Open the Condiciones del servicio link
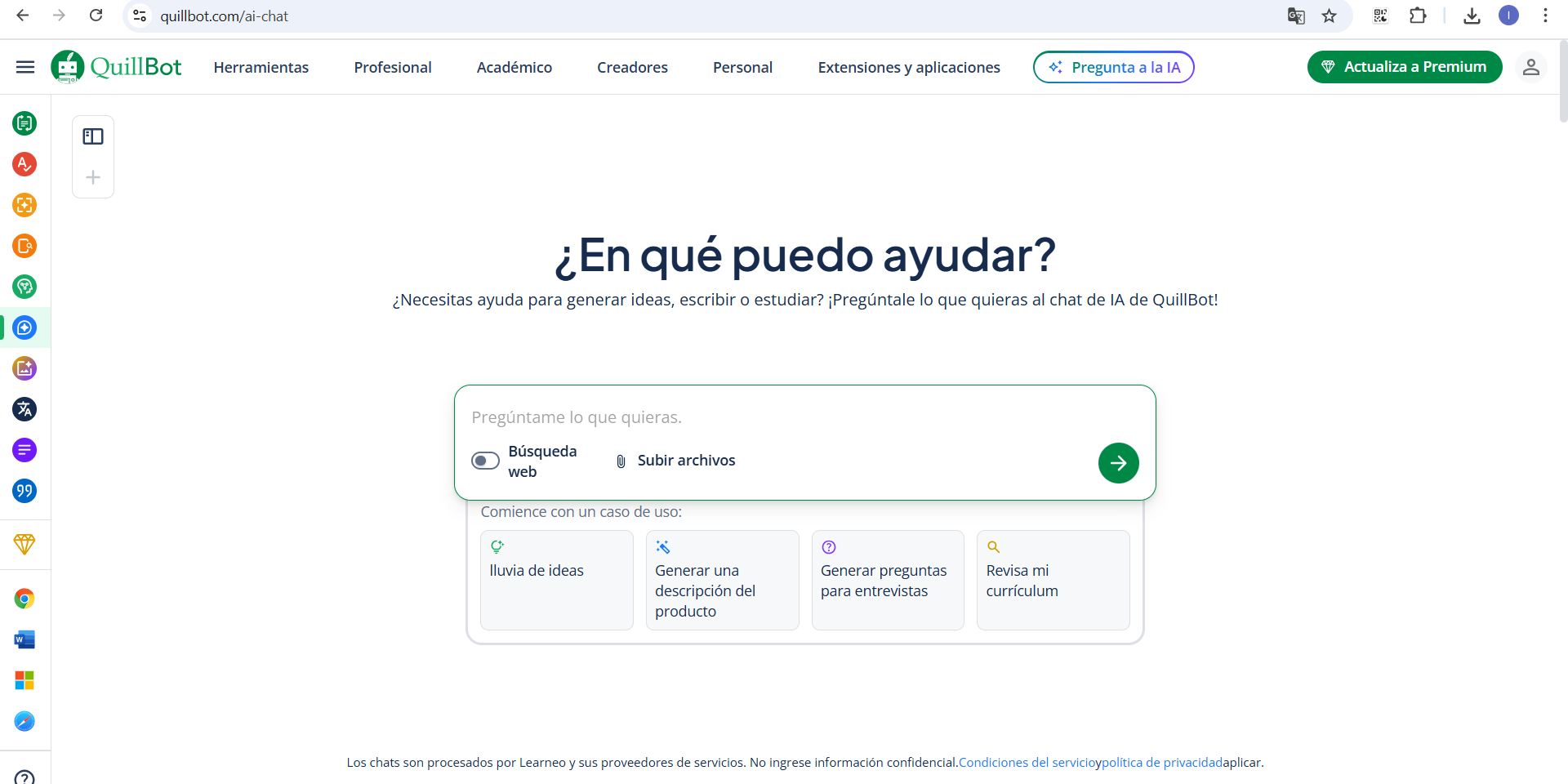This screenshot has height=784, width=1568. 1026,762
